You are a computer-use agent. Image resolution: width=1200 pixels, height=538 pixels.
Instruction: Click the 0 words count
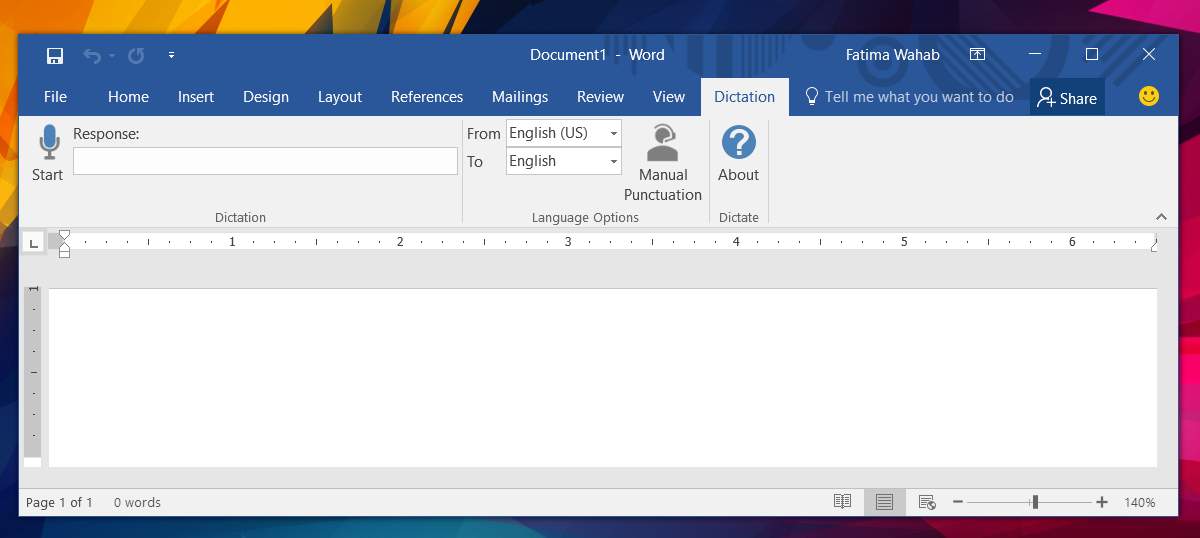[137, 502]
